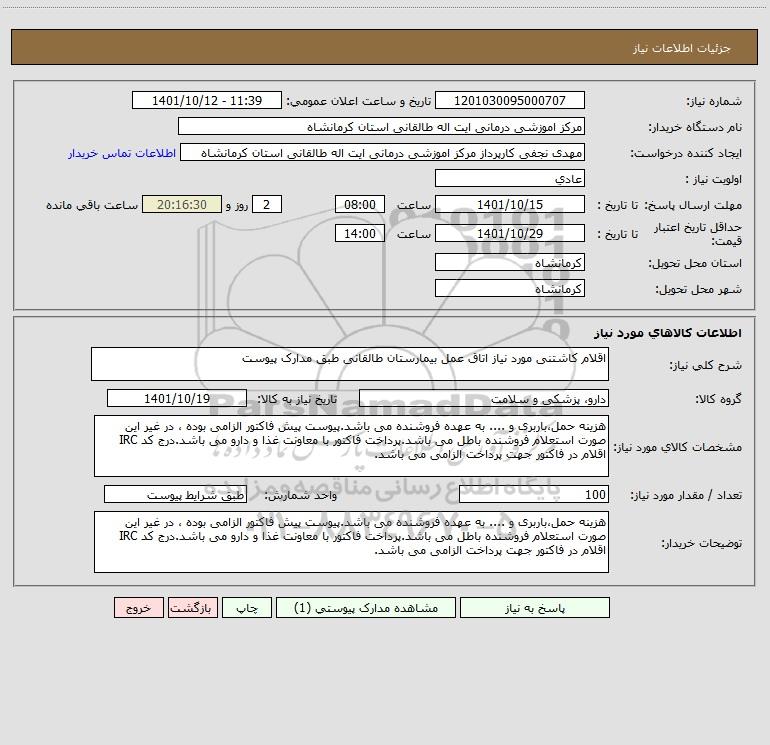Click the توضیحات خریدار text area

[x=351, y=542]
